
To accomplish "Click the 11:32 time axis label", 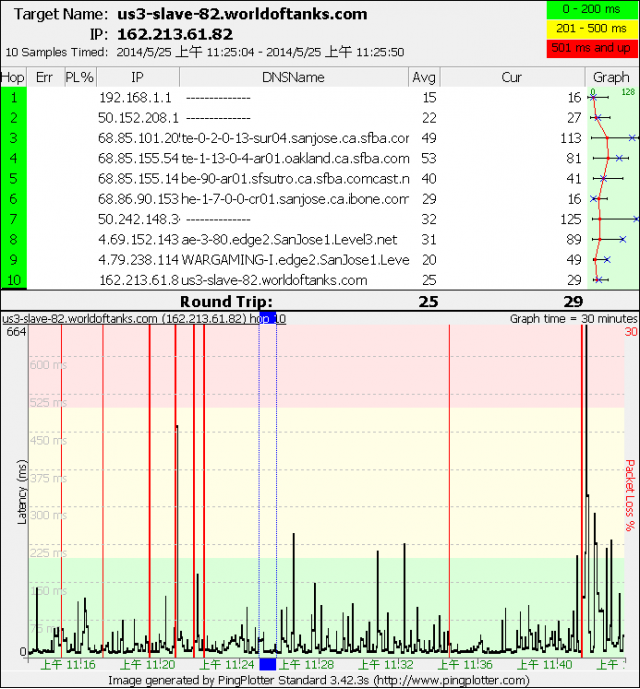I will point(386,664).
